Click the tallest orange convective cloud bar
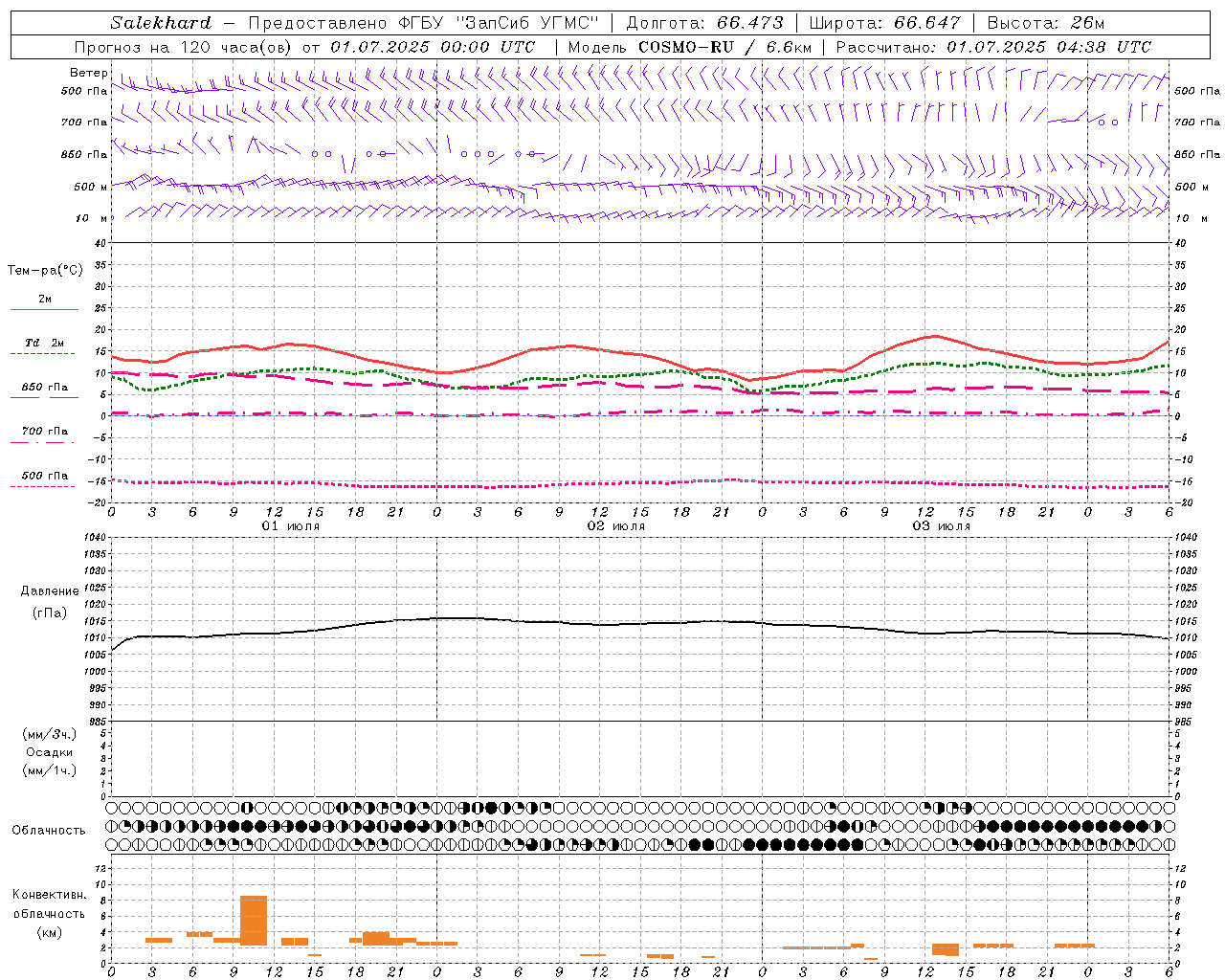Screen dimensions: 1225x980 (x=254, y=921)
